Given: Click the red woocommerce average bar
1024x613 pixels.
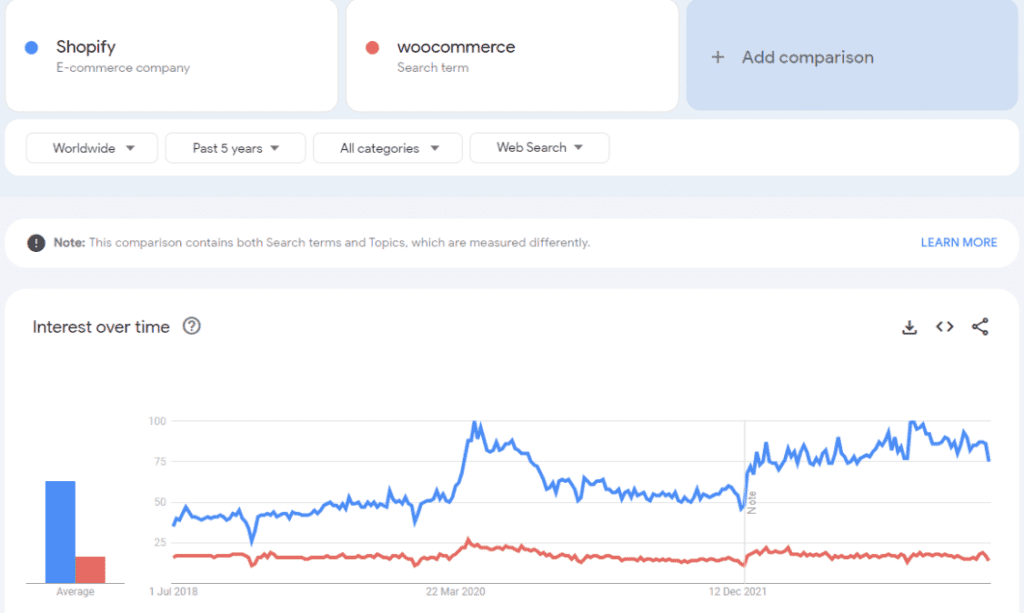Looking at the screenshot, I should click(90, 569).
